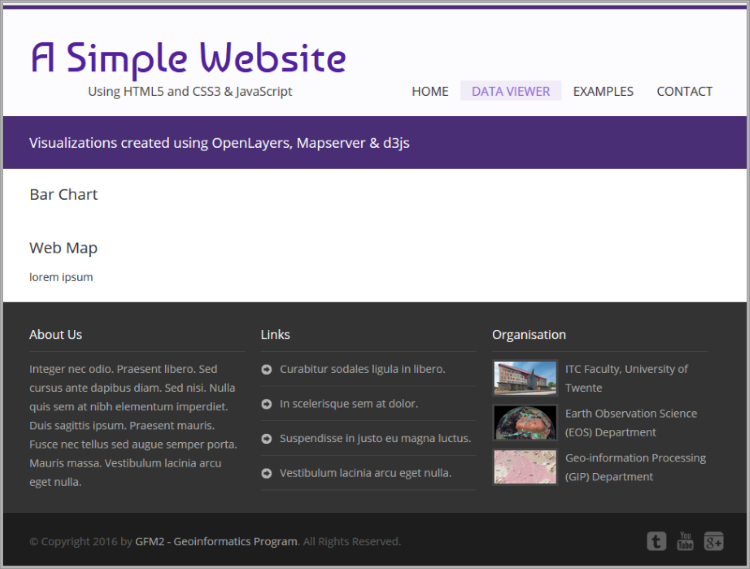Select the DATA VIEWER menu item

coord(510,91)
